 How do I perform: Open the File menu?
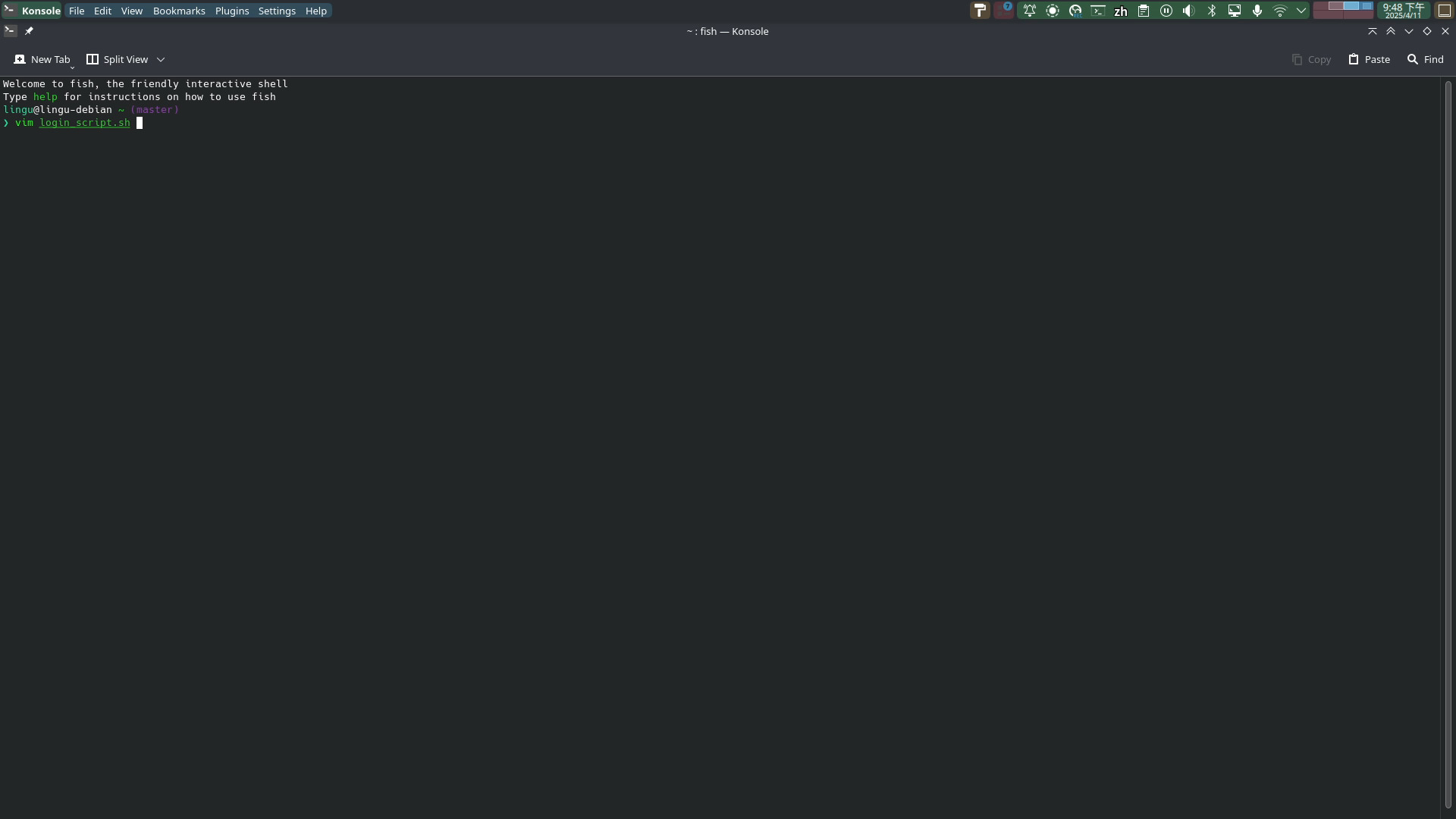(77, 11)
